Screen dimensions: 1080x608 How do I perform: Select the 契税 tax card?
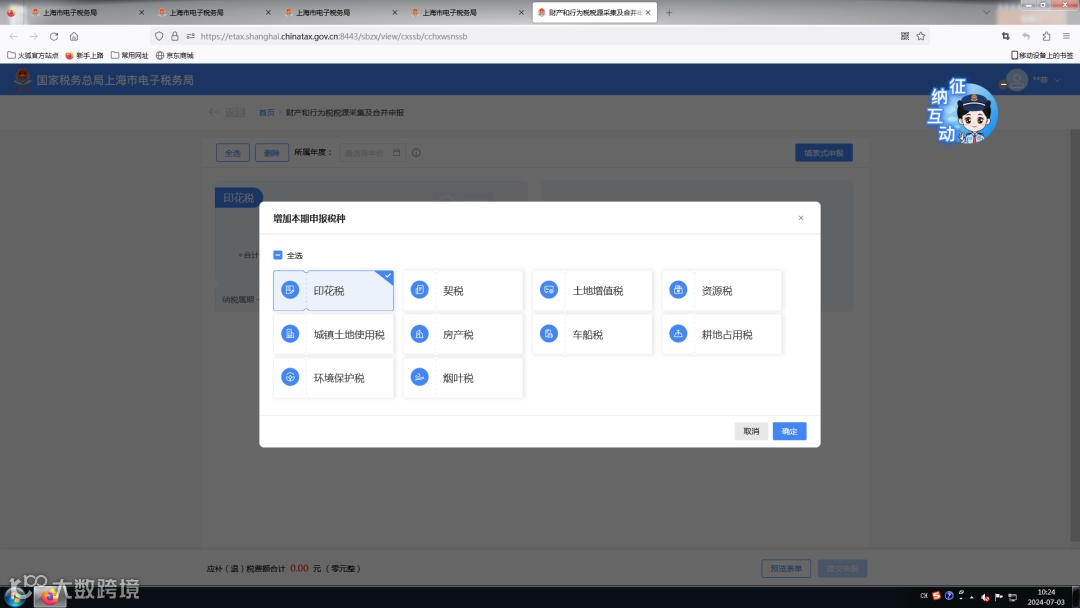click(x=463, y=291)
